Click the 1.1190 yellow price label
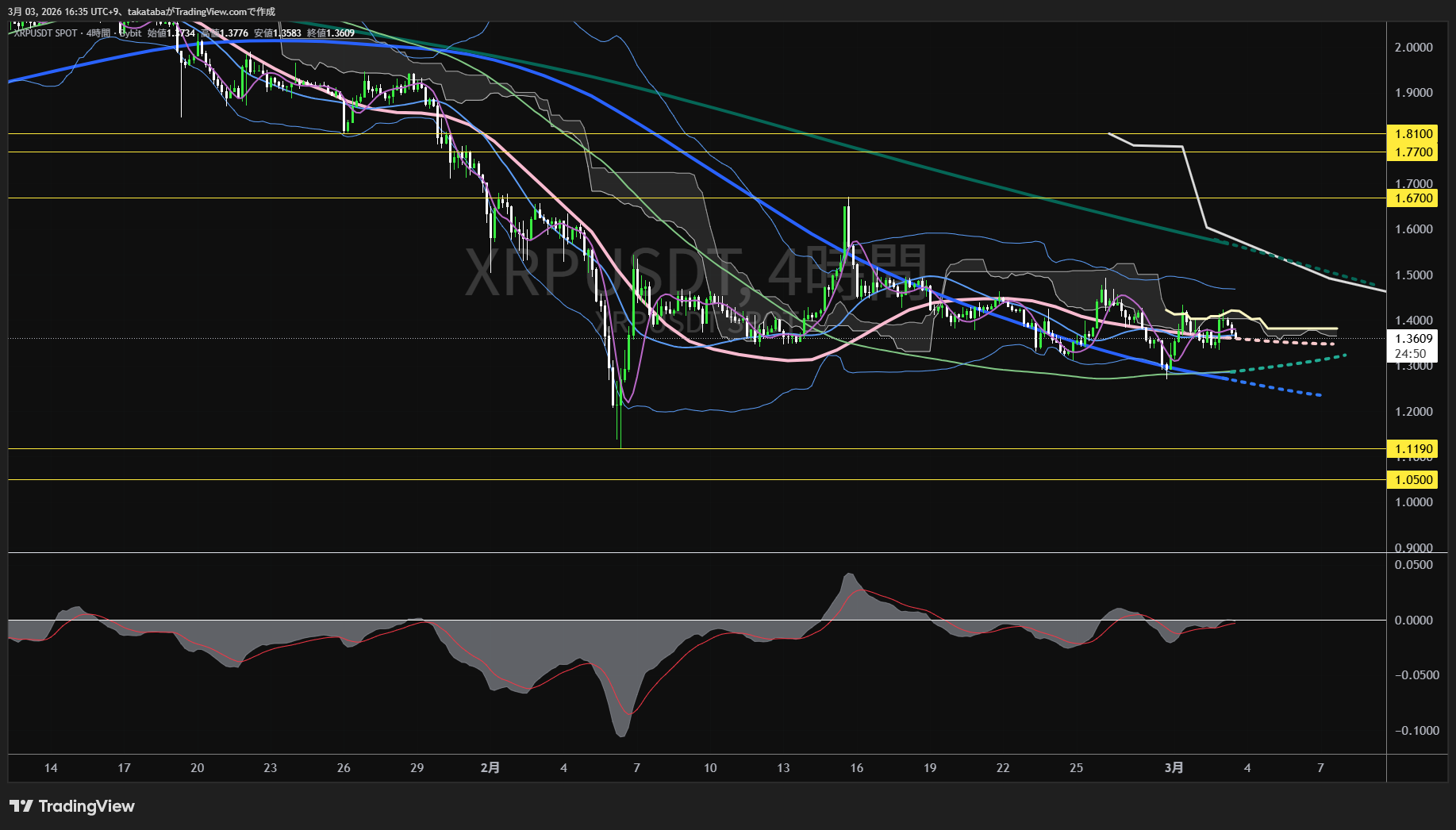This screenshot has height=830, width=1456. point(1413,449)
